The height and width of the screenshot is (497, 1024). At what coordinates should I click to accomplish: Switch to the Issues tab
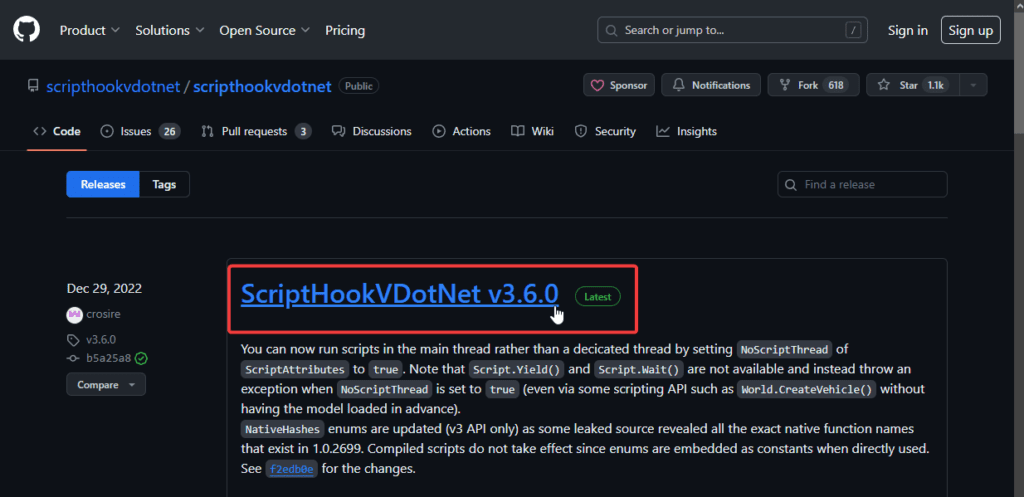(140, 131)
